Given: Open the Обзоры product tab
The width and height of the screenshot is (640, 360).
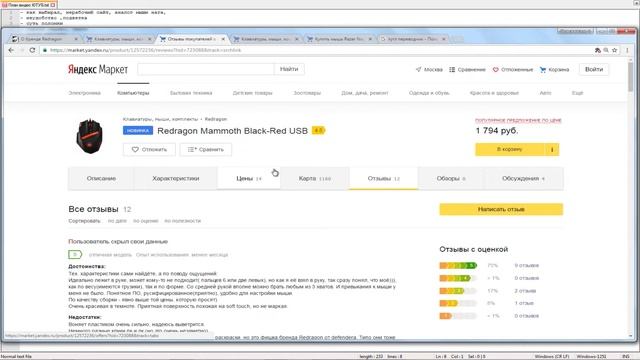Looking at the screenshot, I should pyautogui.click(x=451, y=178).
